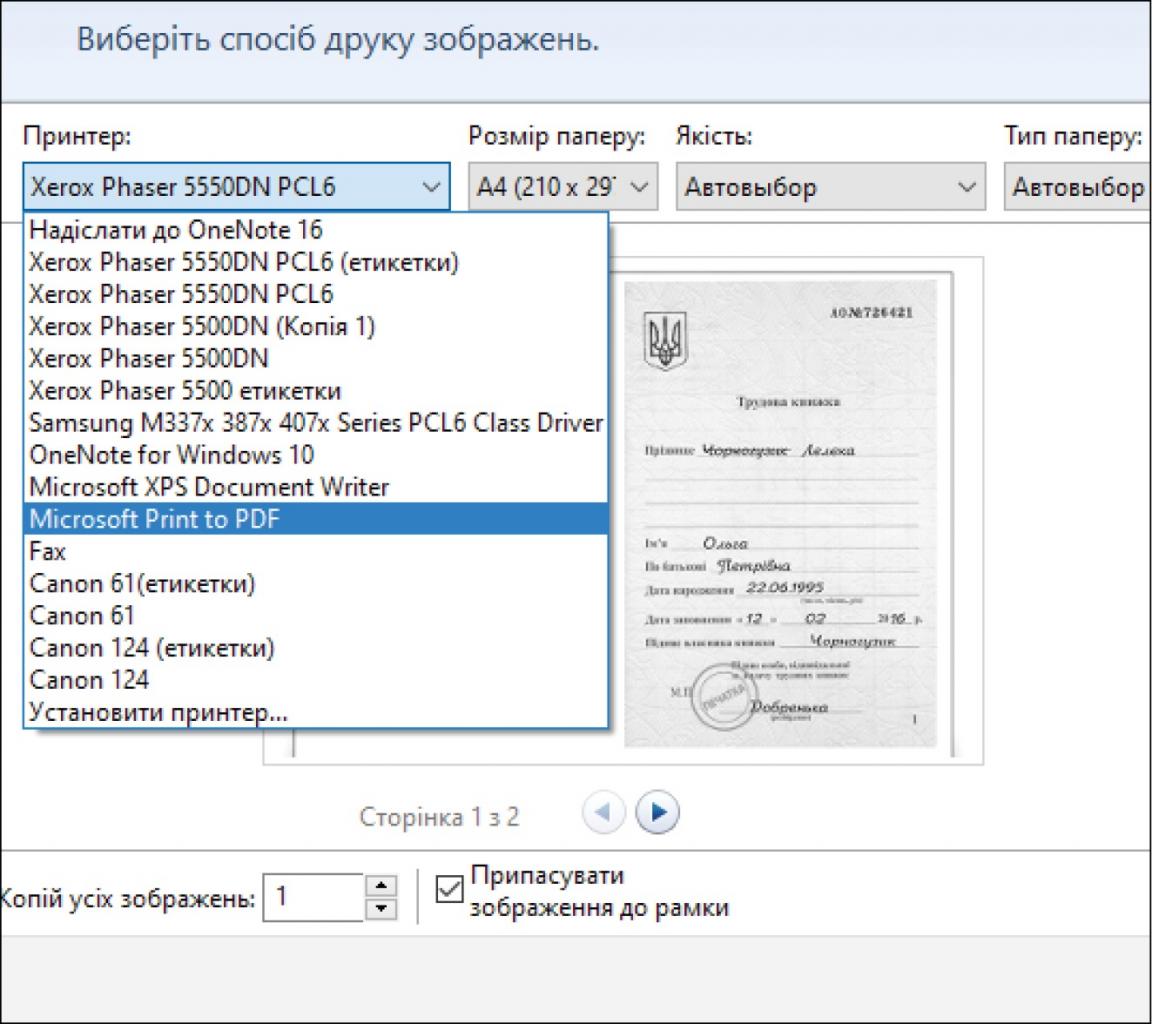Select Xerox Phaser 5550DN PCL6 in the list
This screenshot has height=1024, width=1152.
[x=316, y=295]
